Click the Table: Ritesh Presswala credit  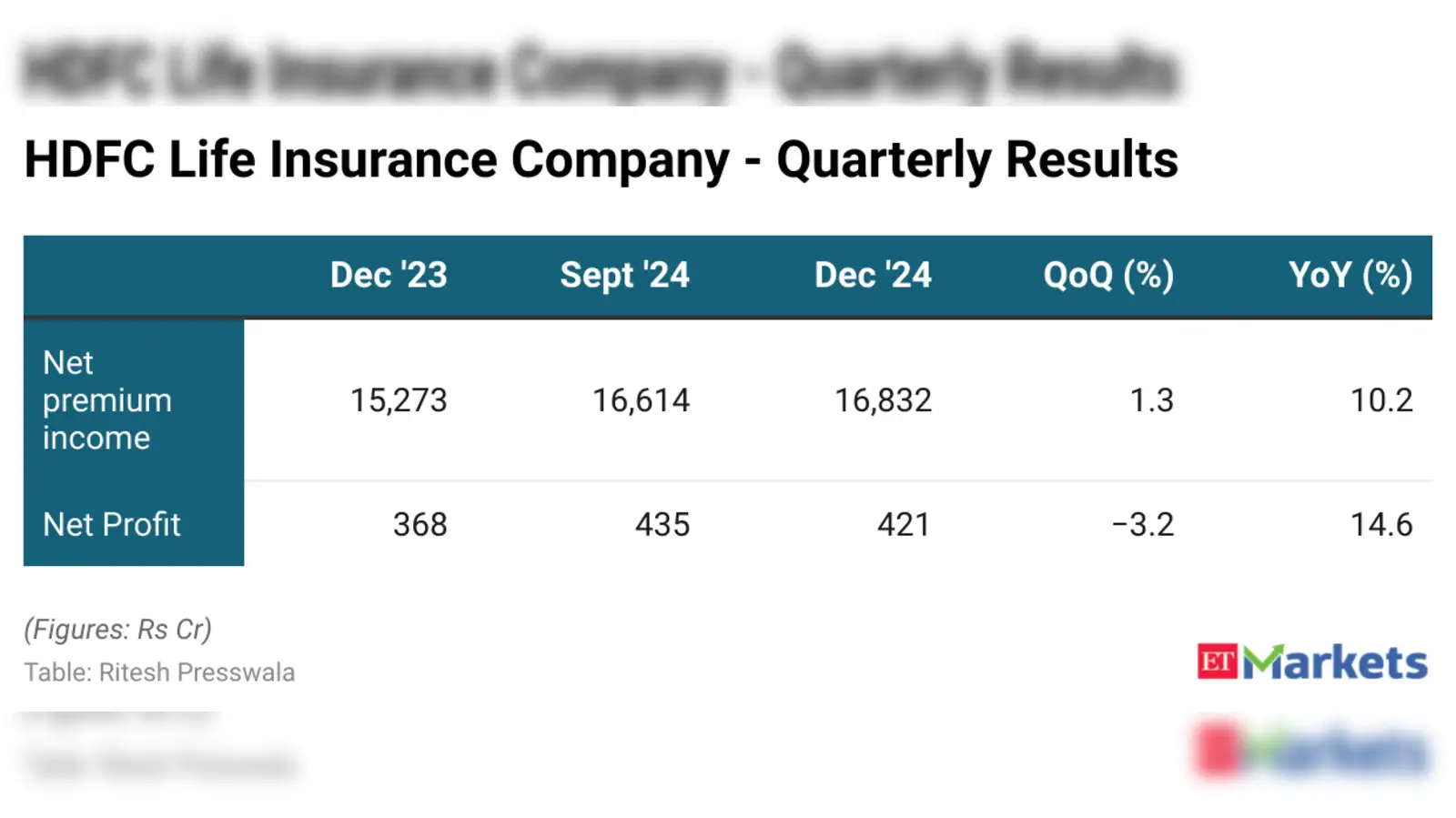click(x=159, y=672)
